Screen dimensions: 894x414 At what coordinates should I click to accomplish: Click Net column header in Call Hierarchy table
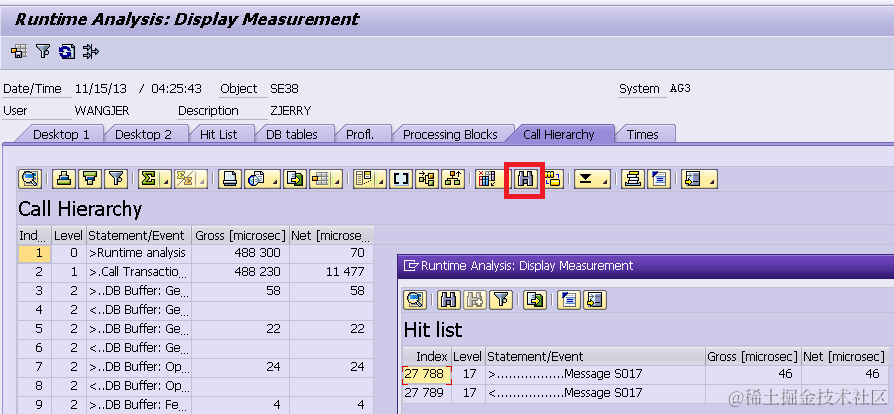point(331,236)
